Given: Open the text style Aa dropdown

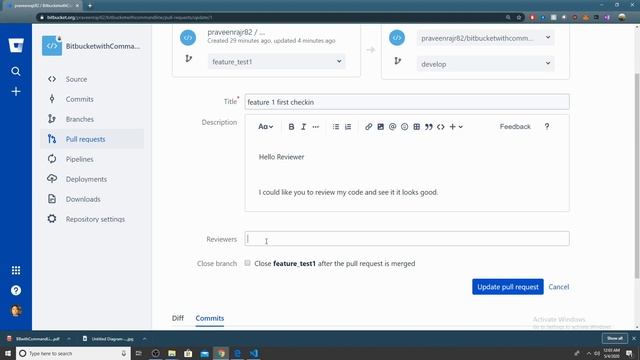Looking at the screenshot, I should tap(265, 127).
